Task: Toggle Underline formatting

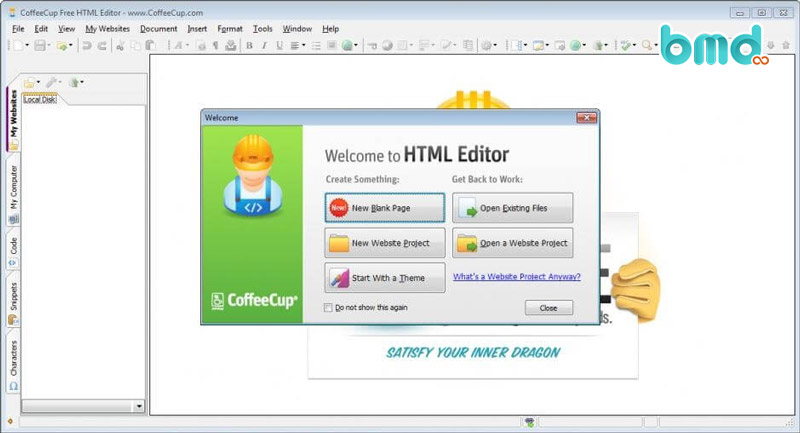Action: pyautogui.click(x=280, y=45)
